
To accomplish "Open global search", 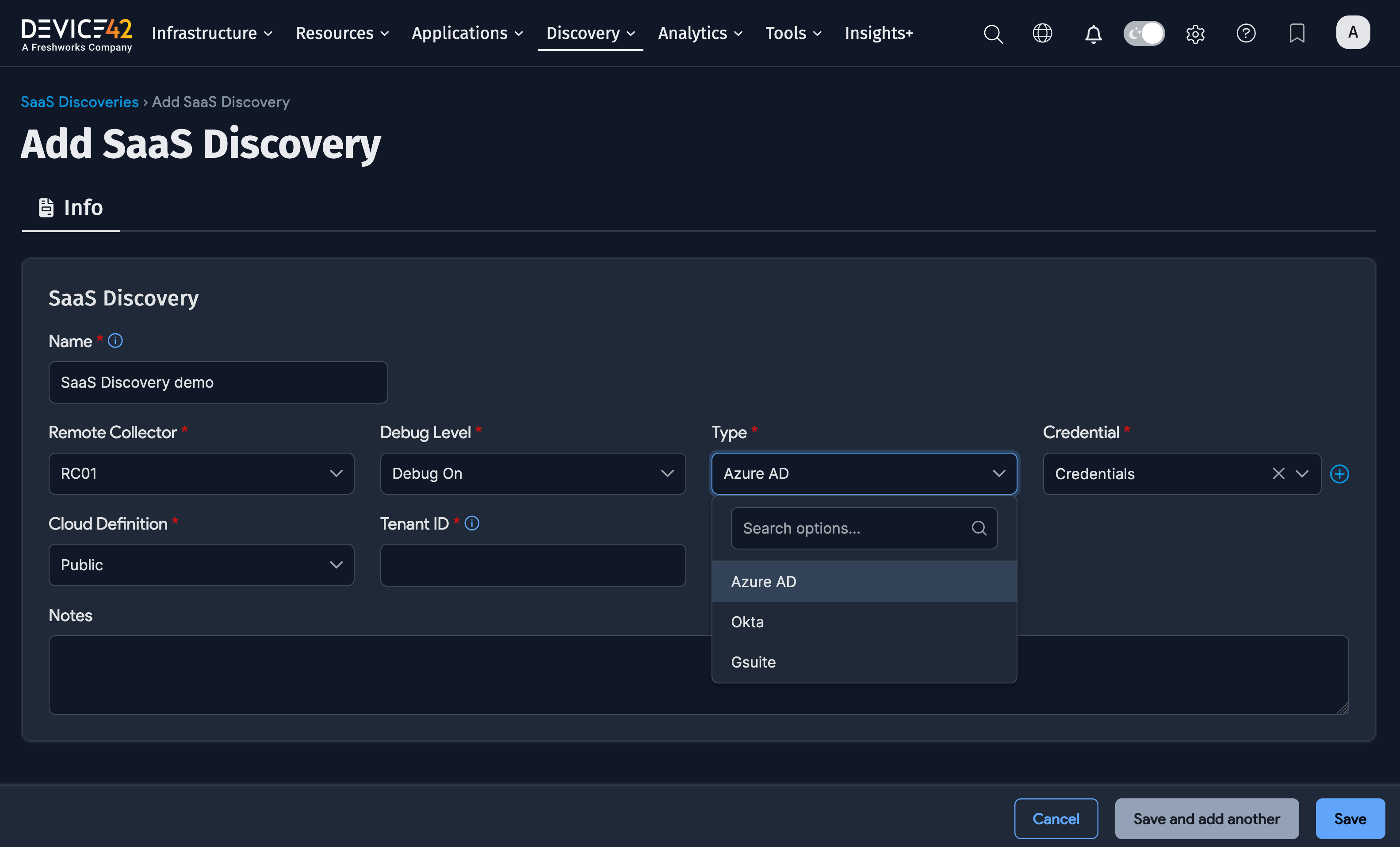I will 993,34.
